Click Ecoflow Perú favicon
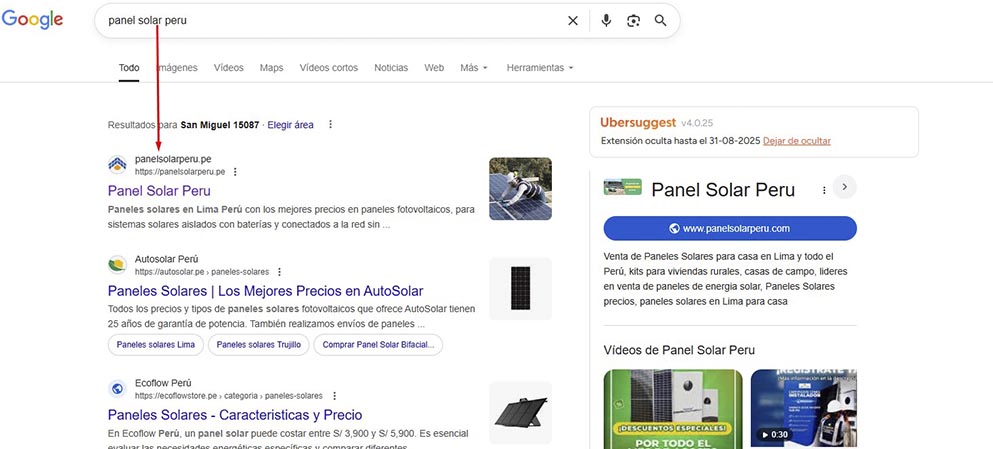 point(117,389)
